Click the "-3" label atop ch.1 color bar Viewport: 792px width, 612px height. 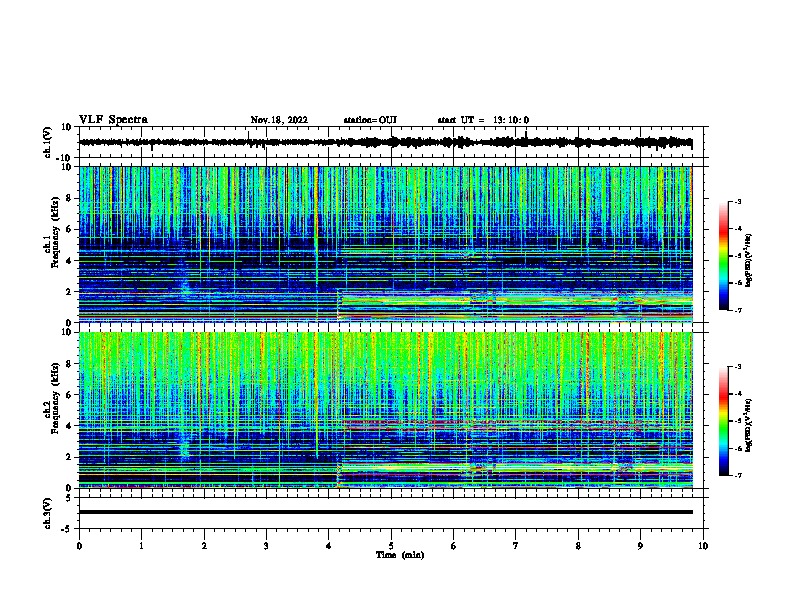(x=738, y=201)
